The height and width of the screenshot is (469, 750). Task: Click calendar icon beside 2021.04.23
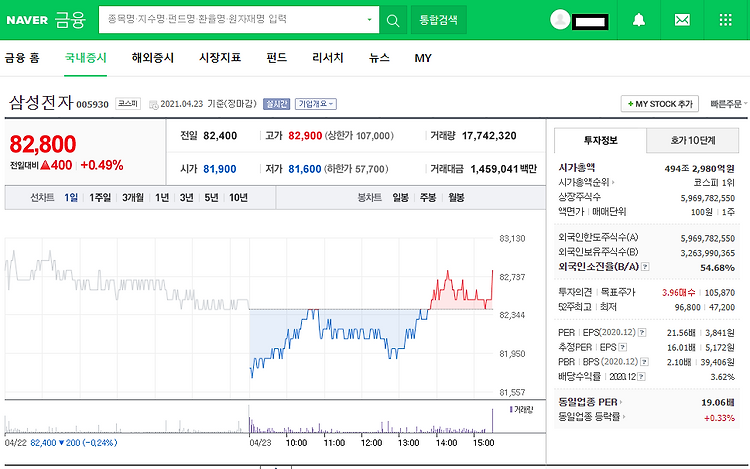[x=154, y=104]
